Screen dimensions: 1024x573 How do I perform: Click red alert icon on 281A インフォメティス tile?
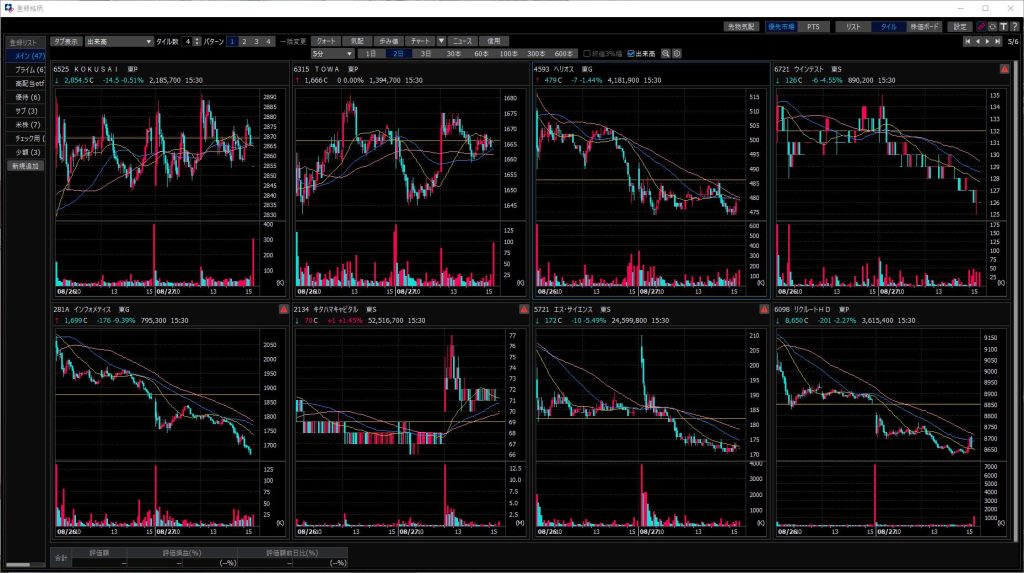[x=283, y=309]
